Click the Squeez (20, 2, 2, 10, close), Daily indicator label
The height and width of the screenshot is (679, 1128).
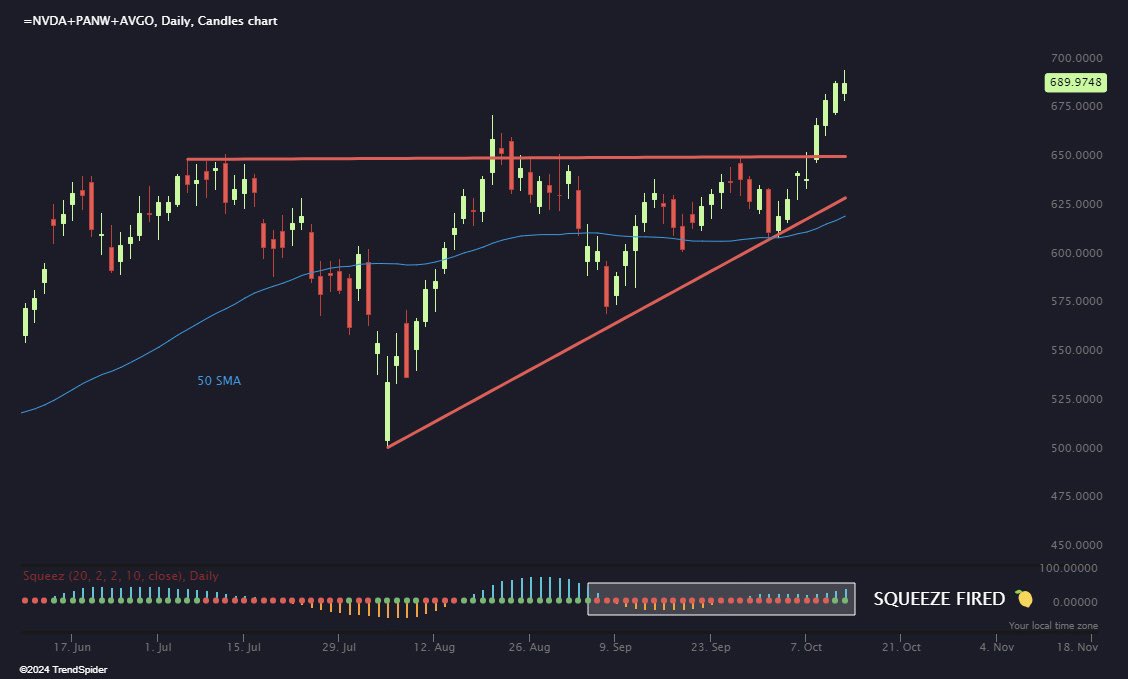121,575
